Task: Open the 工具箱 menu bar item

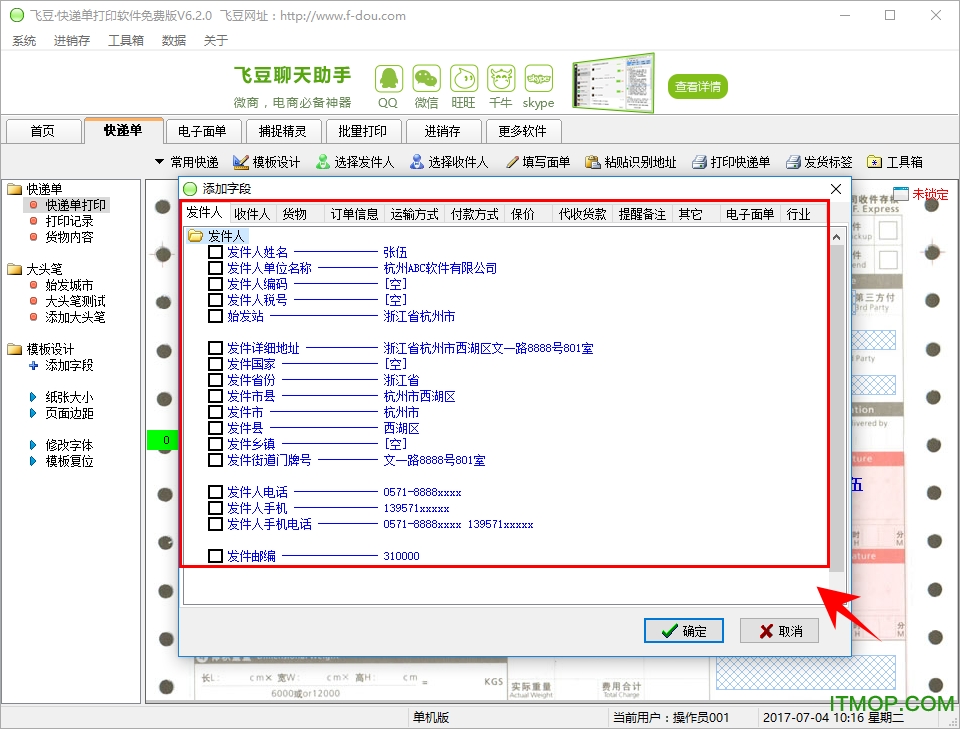Action: point(124,41)
